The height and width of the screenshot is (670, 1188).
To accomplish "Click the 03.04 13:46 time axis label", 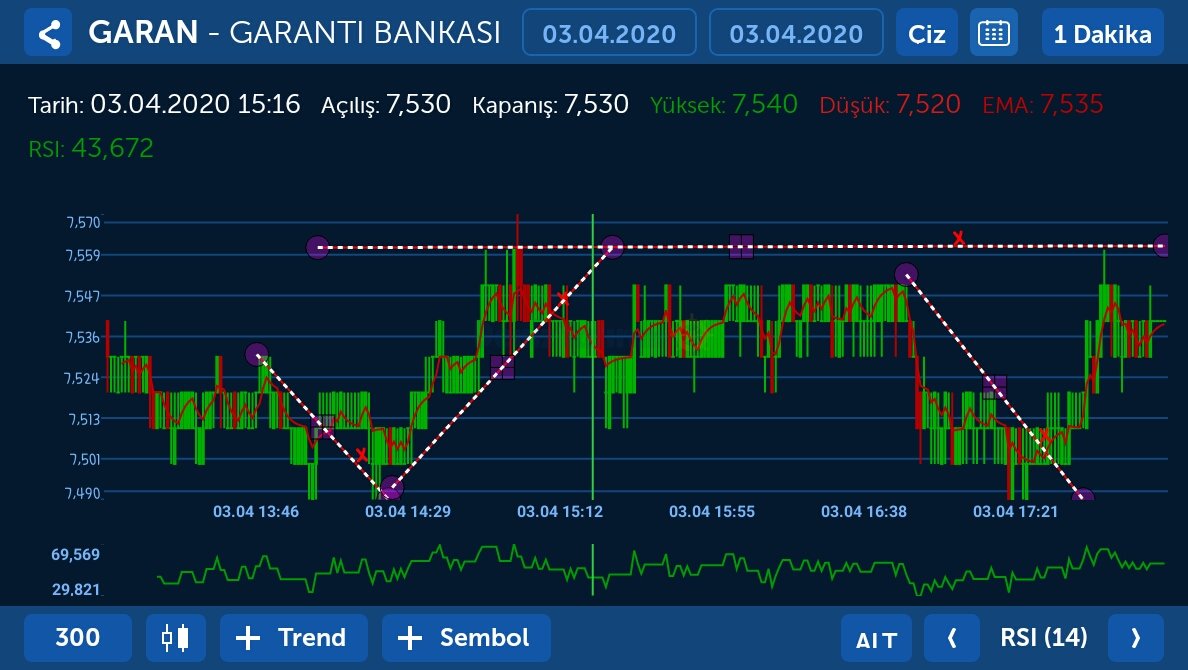I will [x=256, y=512].
